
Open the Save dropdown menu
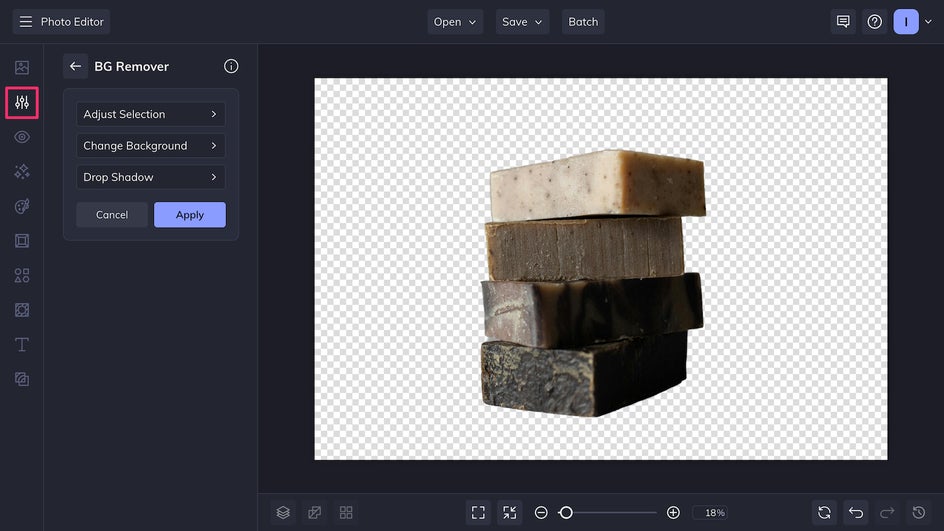point(522,22)
